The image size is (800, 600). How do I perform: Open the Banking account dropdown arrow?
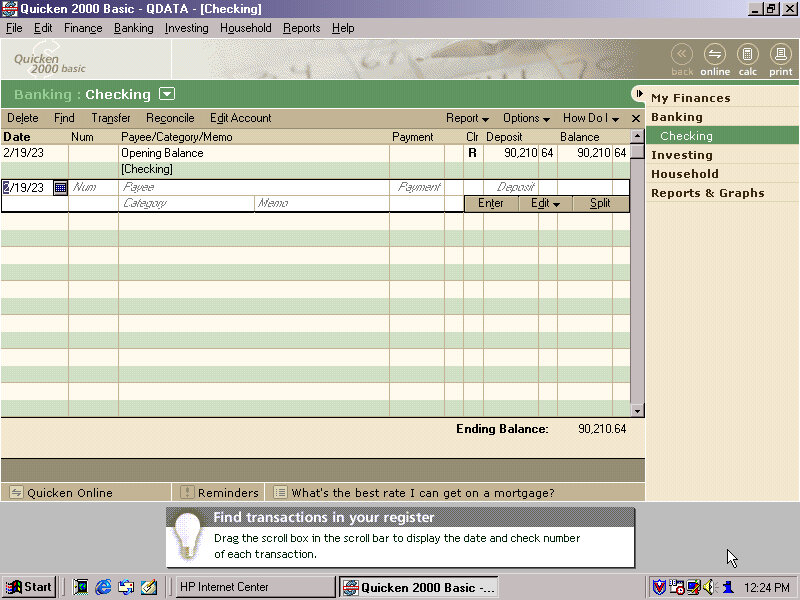pos(167,94)
